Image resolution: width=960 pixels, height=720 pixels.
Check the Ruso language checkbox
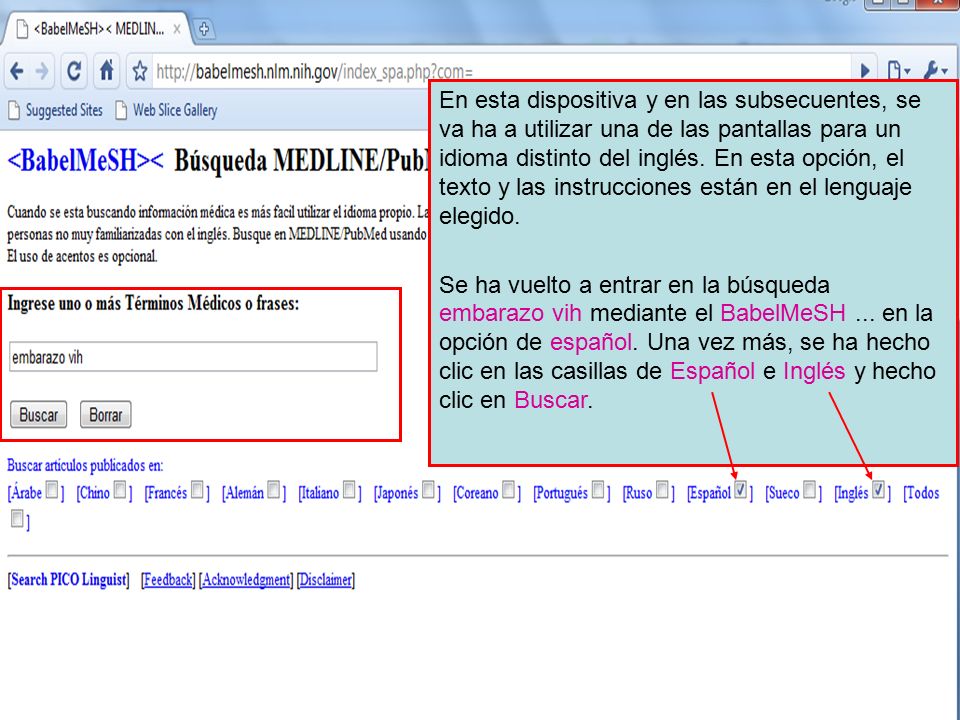(x=662, y=490)
